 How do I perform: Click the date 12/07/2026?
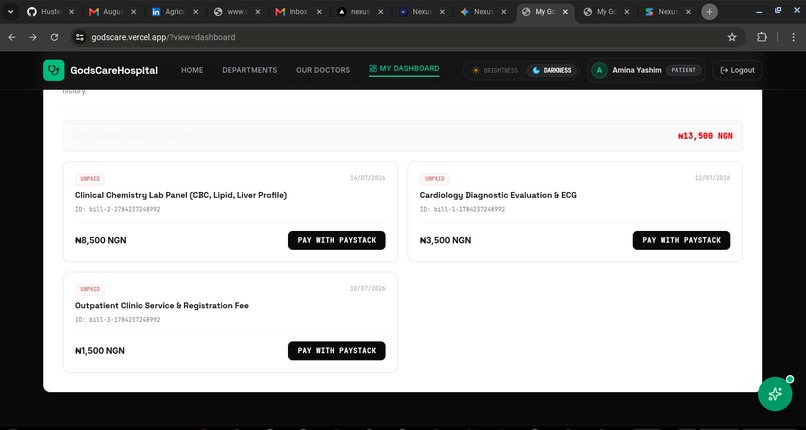[x=712, y=178]
